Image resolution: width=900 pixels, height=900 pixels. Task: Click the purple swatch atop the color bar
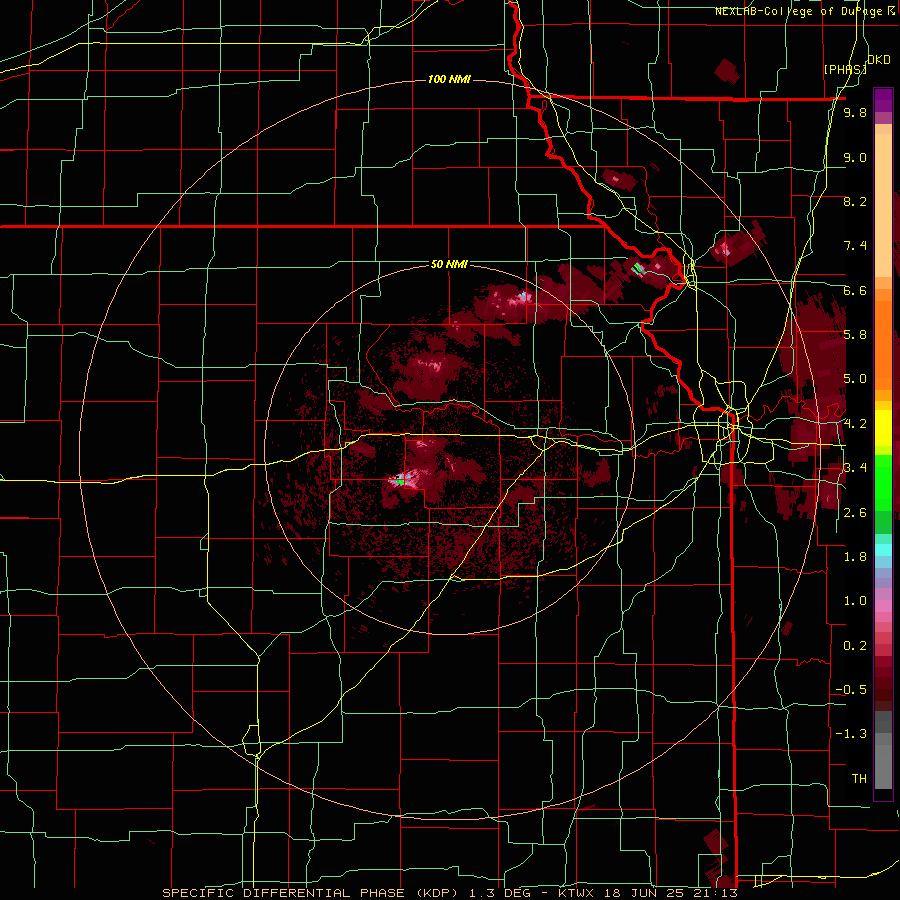tap(883, 100)
